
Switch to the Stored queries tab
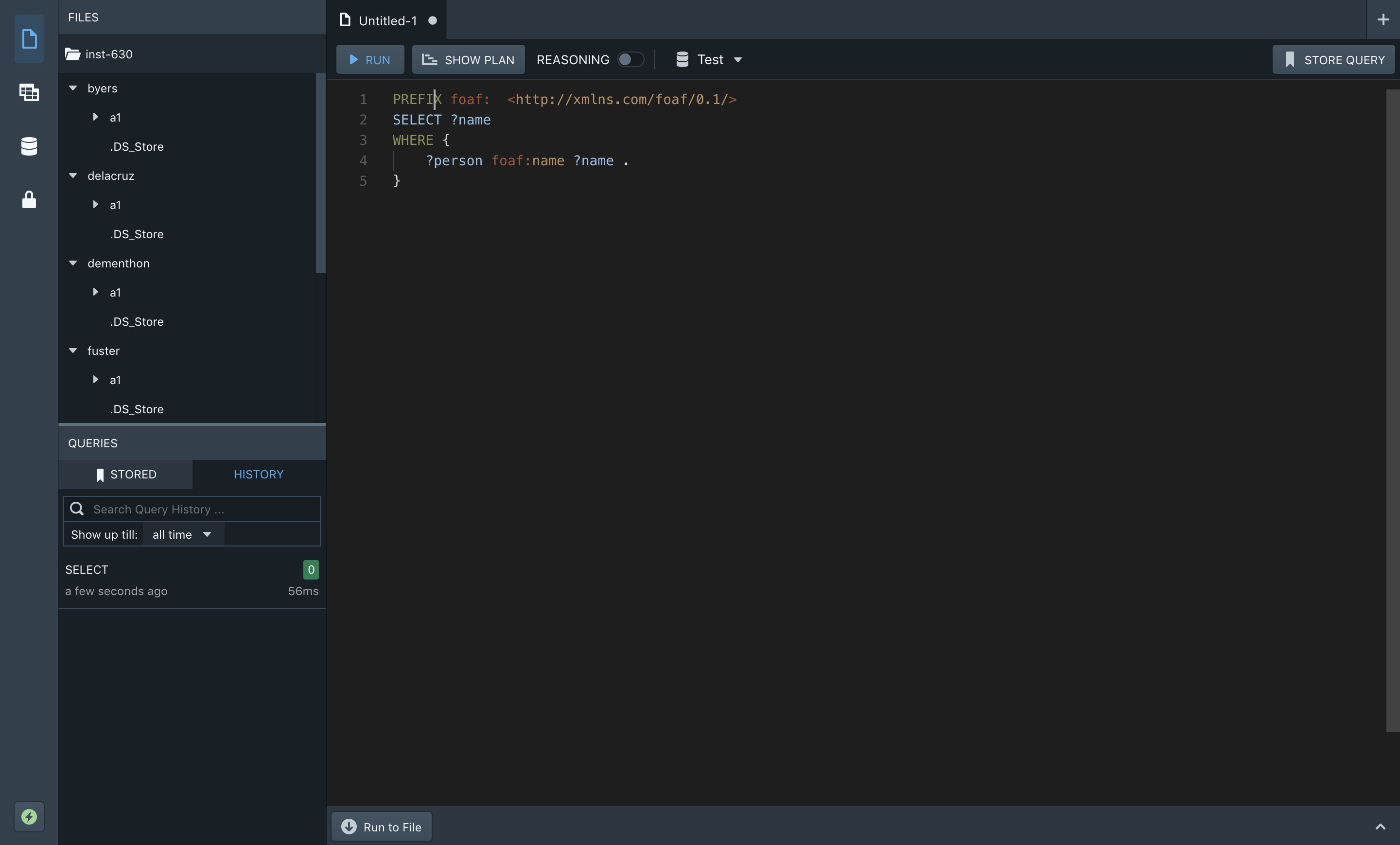click(125, 475)
